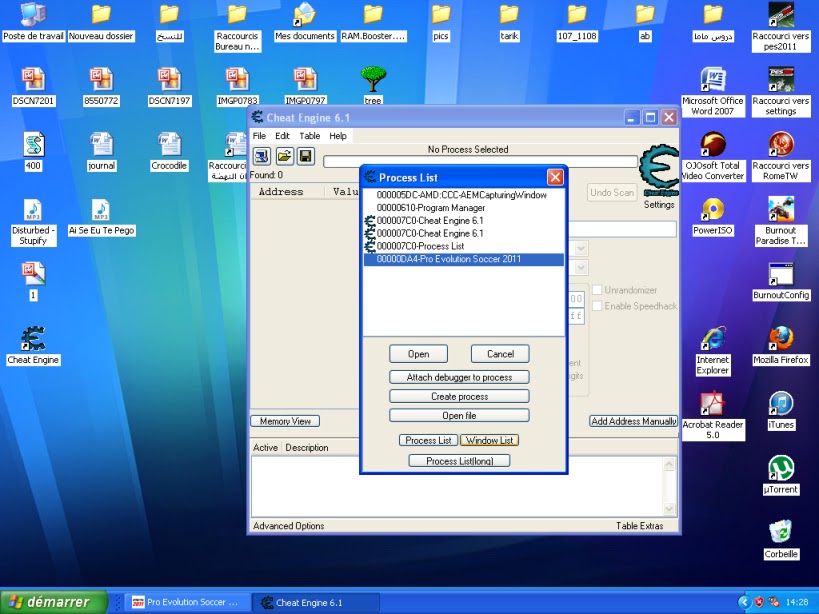Expand hidden system tray icons arrow

744,603
